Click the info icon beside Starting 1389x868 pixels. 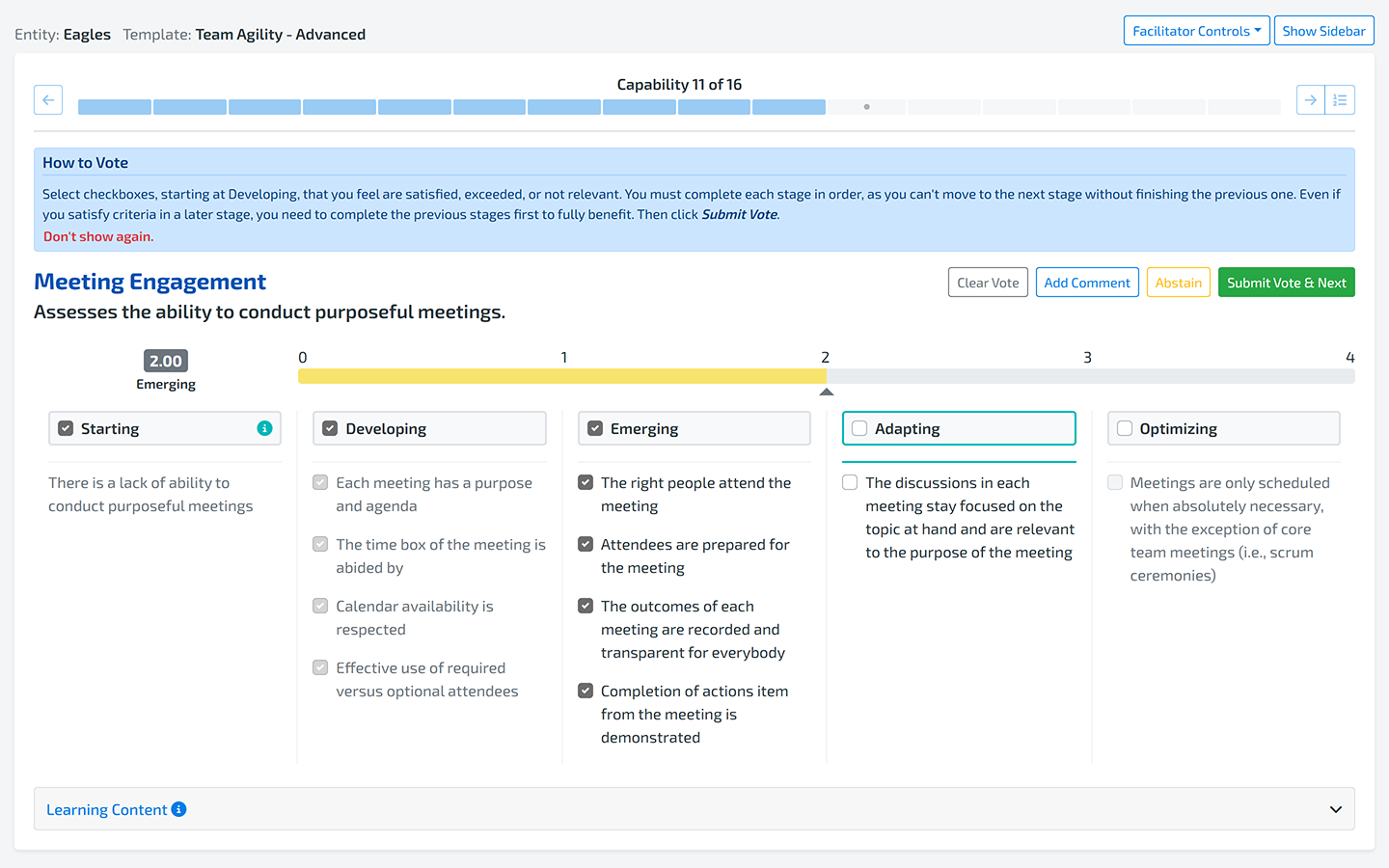pyautogui.click(x=264, y=428)
